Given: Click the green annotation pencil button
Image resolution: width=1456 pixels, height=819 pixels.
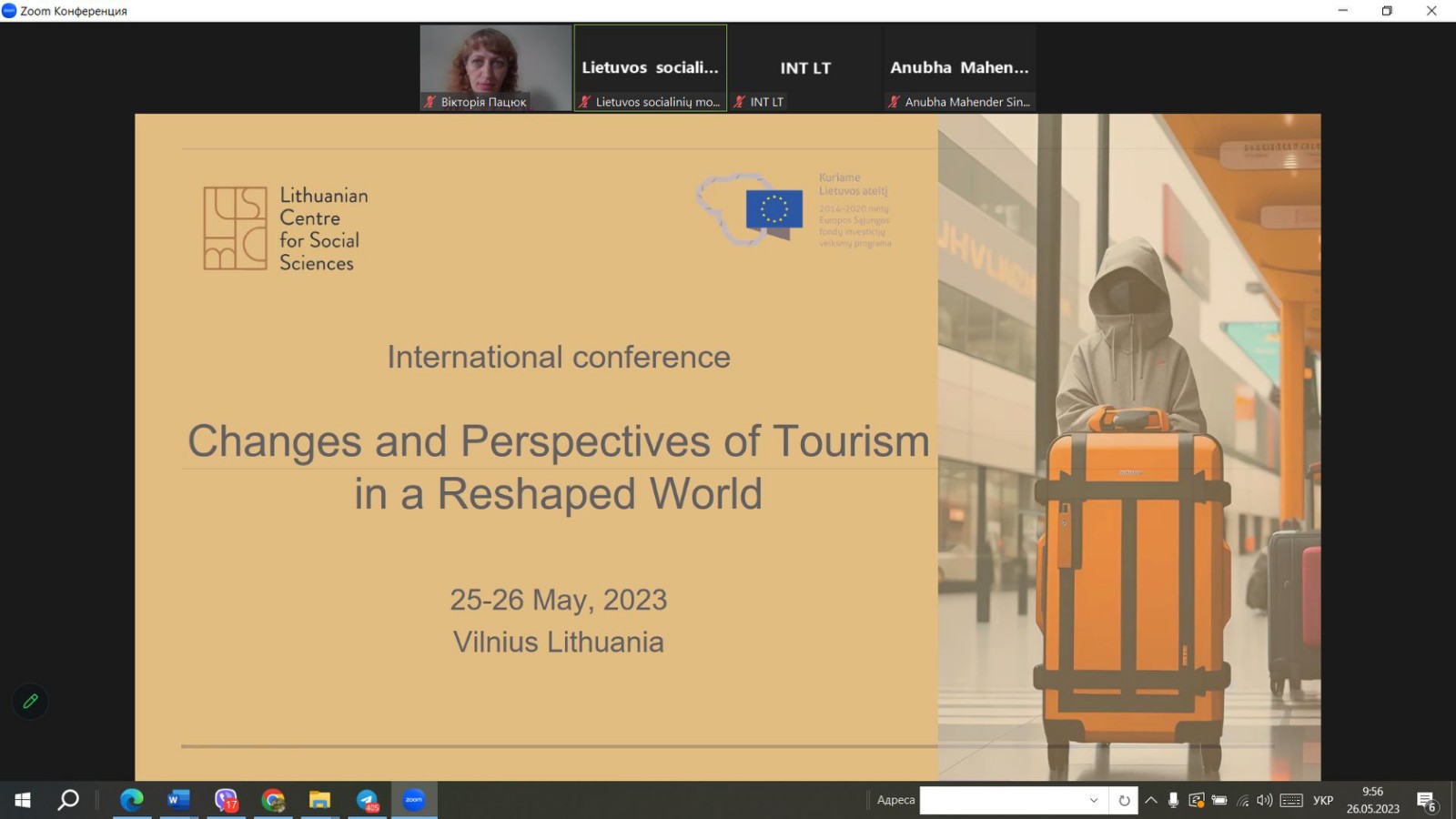Looking at the screenshot, I should click(x=30, y=702).
